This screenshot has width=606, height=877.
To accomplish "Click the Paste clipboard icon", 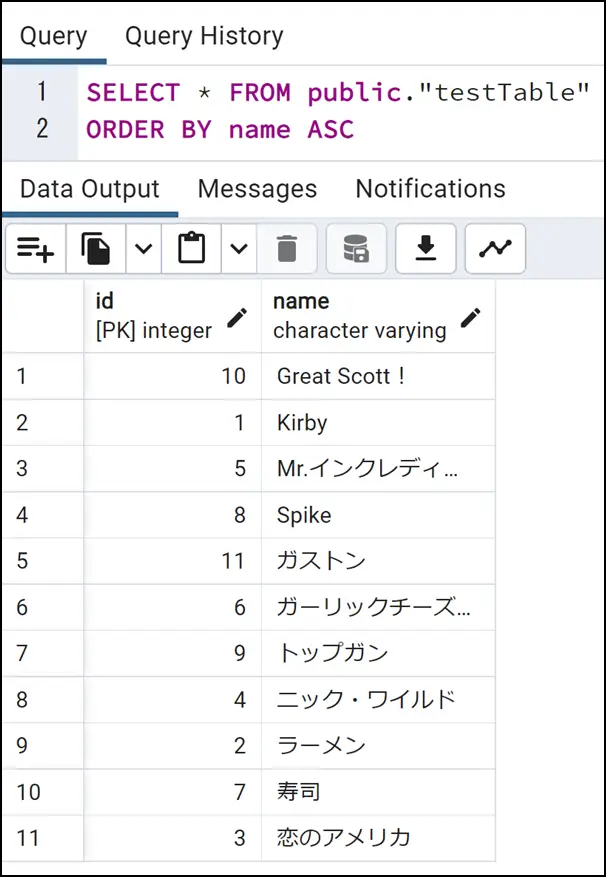I will click(x=191, y=249).
